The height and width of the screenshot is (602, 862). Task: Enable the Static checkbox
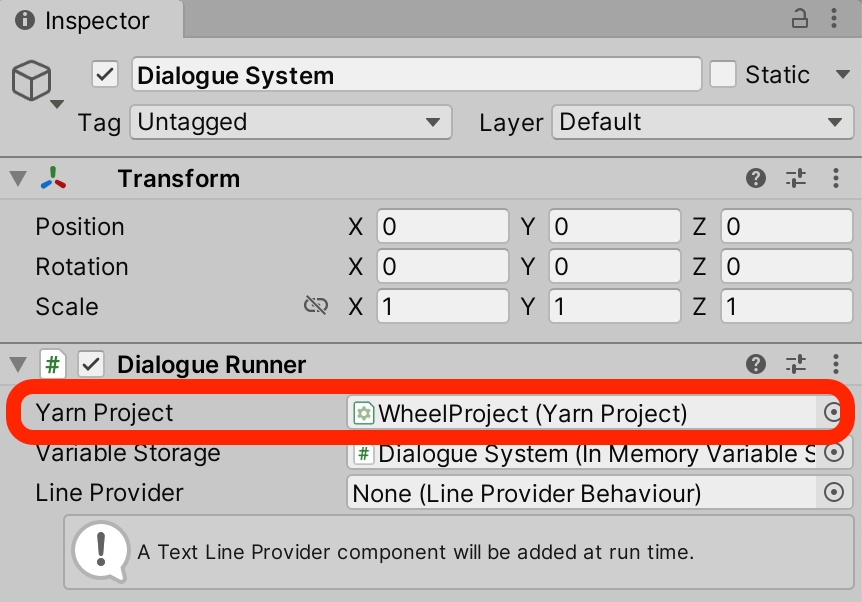tap(723, 75)
